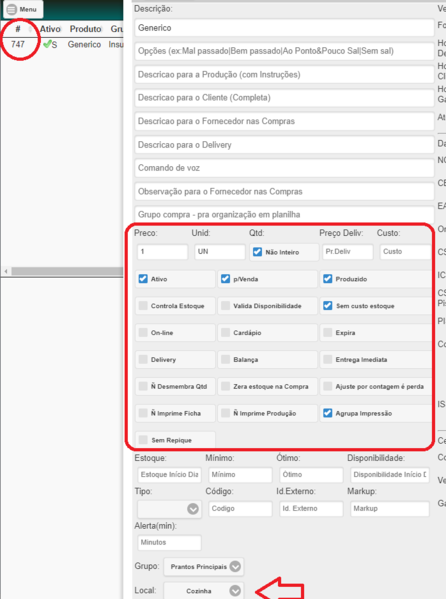Focus the Opções input field
Viewport: 446px width, 599px height.
[284, 51]
